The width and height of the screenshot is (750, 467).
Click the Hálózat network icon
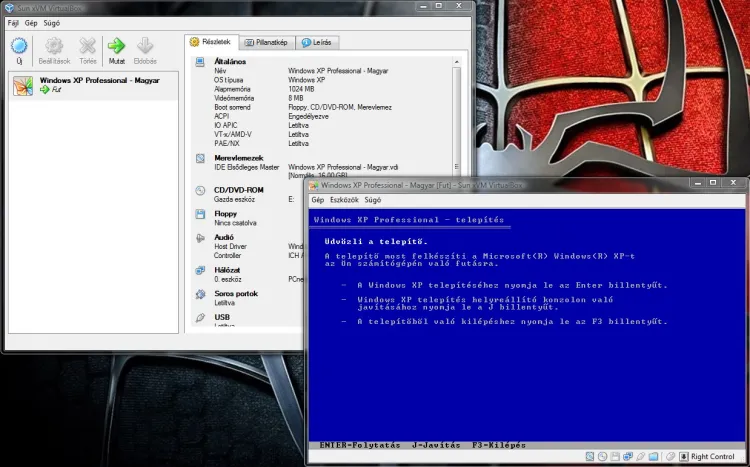(200, 270)
